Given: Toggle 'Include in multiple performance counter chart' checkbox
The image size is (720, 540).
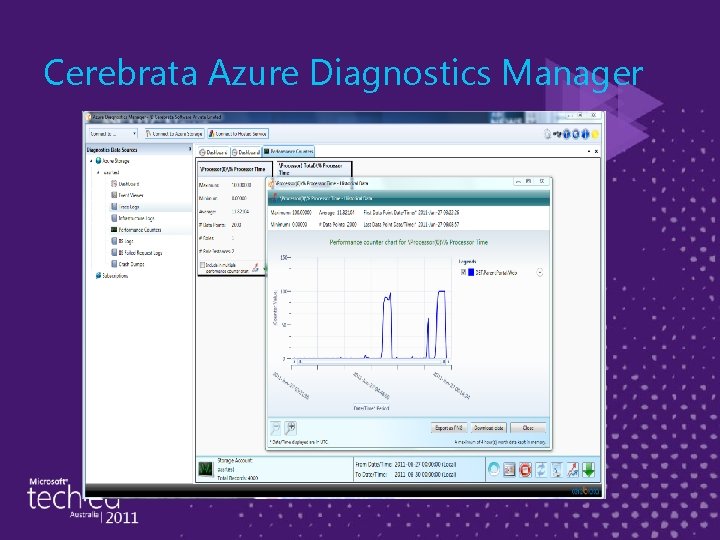Looking at the screenshot, I should point(202,265).
